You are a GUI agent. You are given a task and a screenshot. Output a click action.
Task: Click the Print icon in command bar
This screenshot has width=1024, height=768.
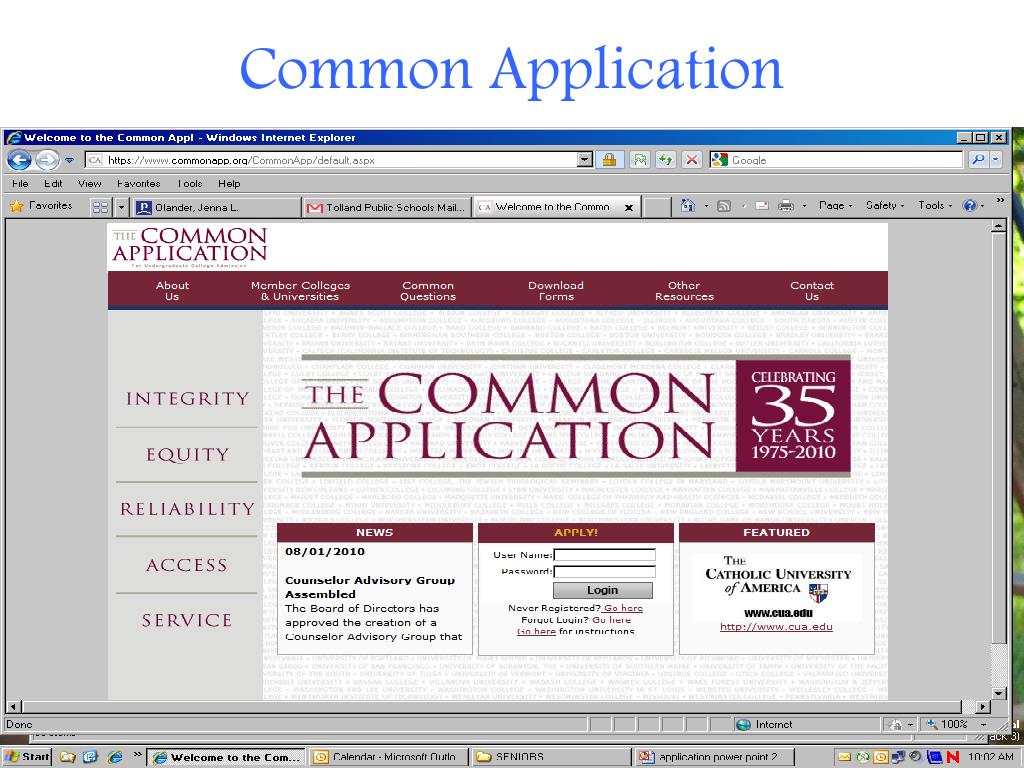click(x=786, y=206)
